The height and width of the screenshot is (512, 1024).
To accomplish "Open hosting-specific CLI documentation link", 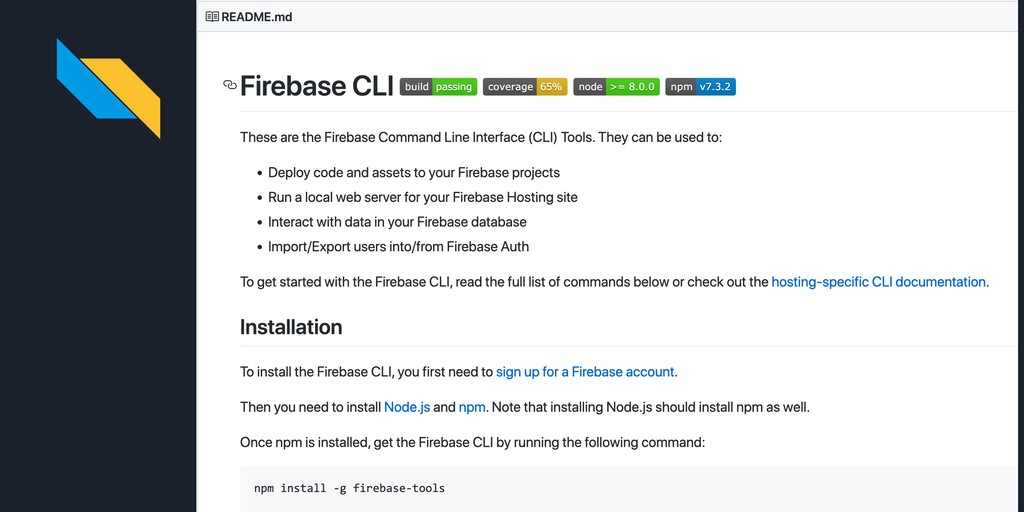I will [x=878, y=282].
